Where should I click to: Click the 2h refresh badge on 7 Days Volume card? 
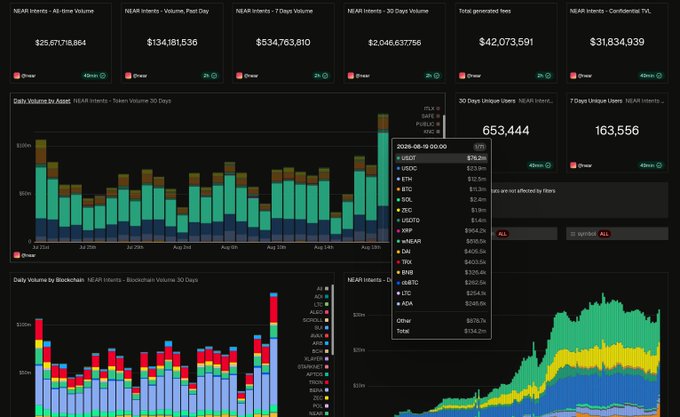(321, 75)
